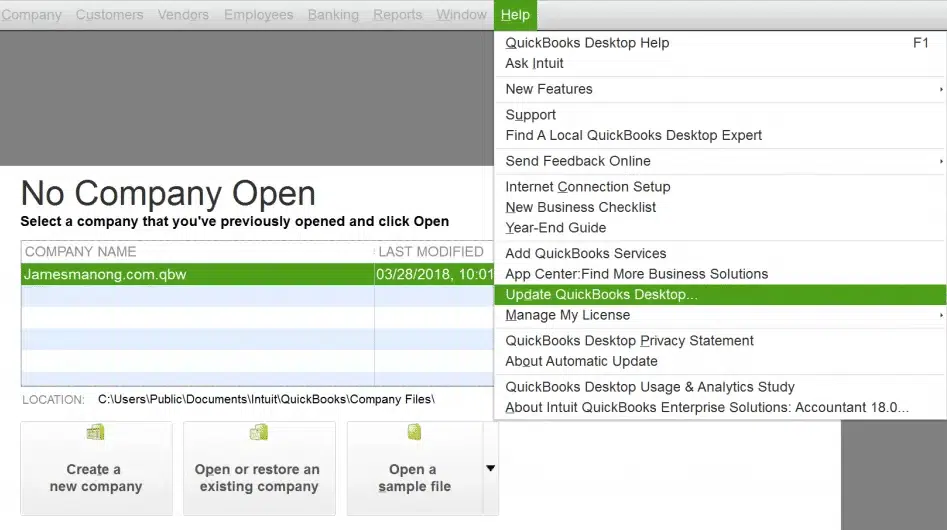The width and height of the screenshot is (947, 530).
Task: Expand the sample file dropdown arrow
Action: tap(490, 468)
